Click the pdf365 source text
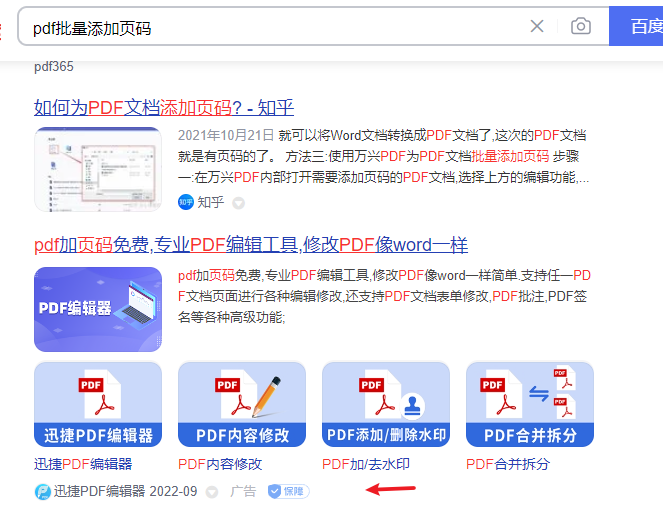 point(54,66)
